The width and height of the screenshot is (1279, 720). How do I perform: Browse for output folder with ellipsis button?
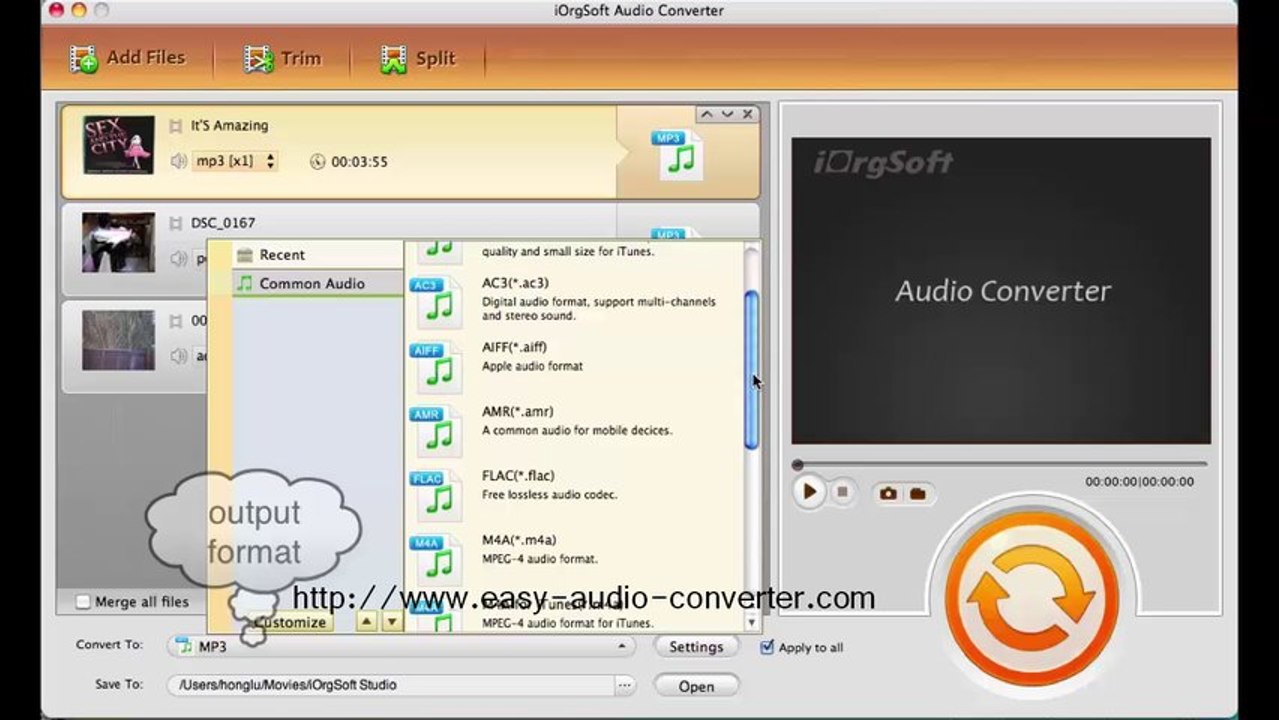coord(626,685)
